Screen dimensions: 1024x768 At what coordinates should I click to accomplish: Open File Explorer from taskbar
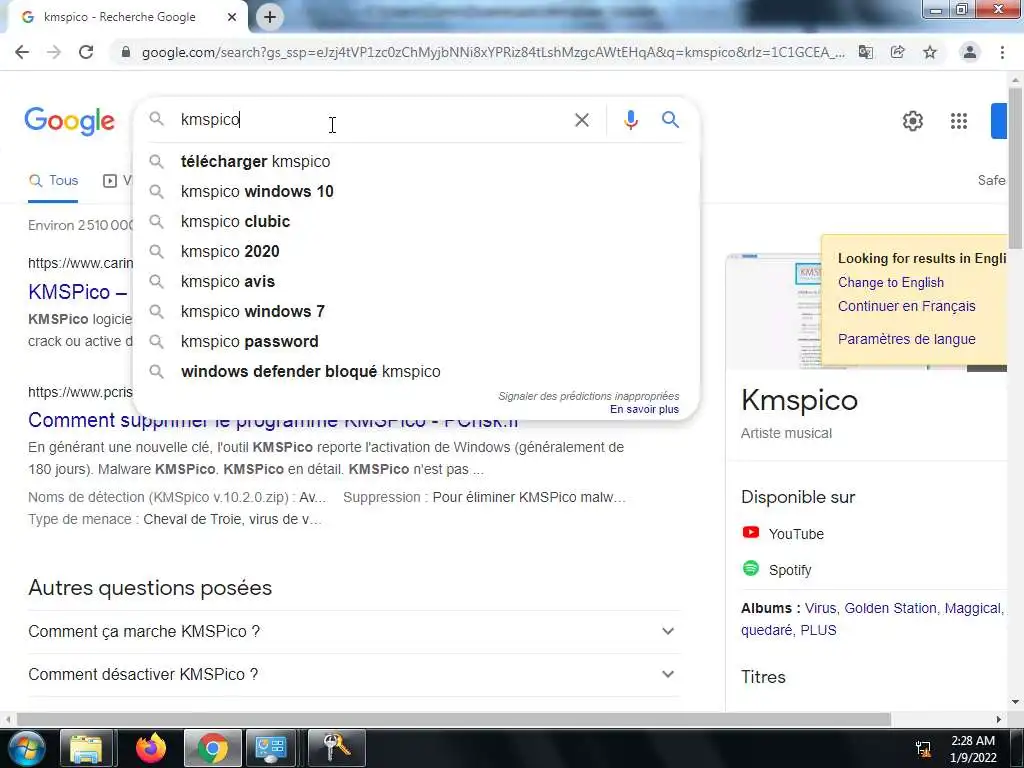pyautogui.click(x=87, y=748)
